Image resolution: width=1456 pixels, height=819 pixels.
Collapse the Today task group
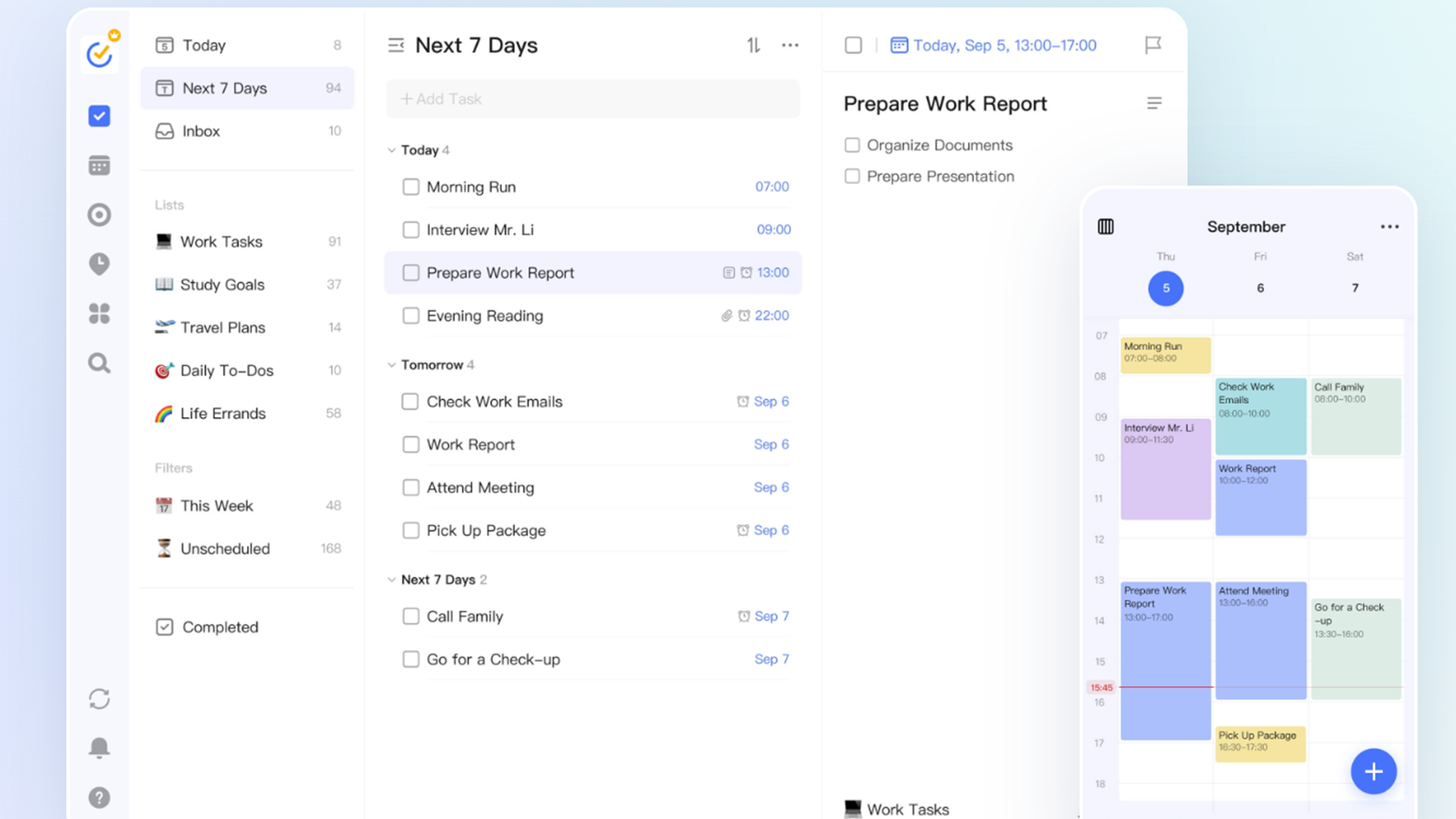(391, 150)
